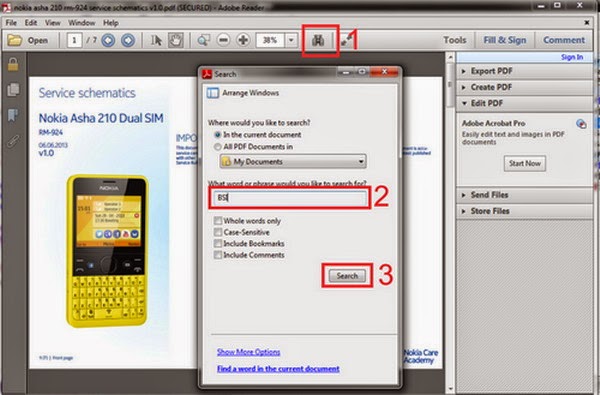Open the Edit menu

31,23
